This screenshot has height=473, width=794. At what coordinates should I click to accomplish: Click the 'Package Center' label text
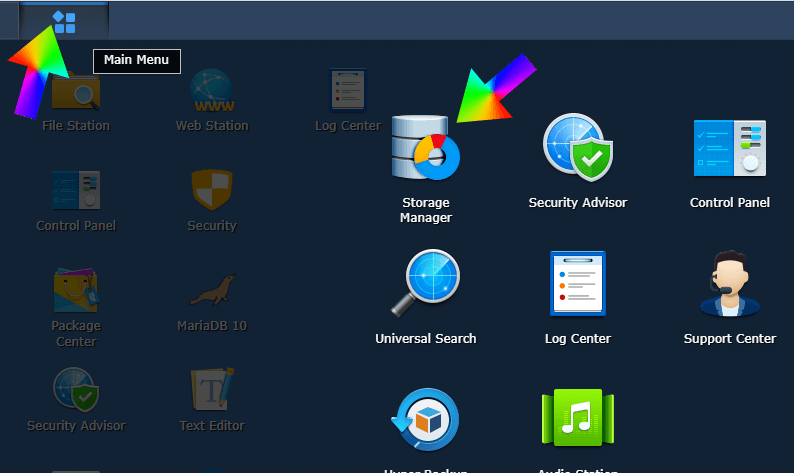coord(76,334)
